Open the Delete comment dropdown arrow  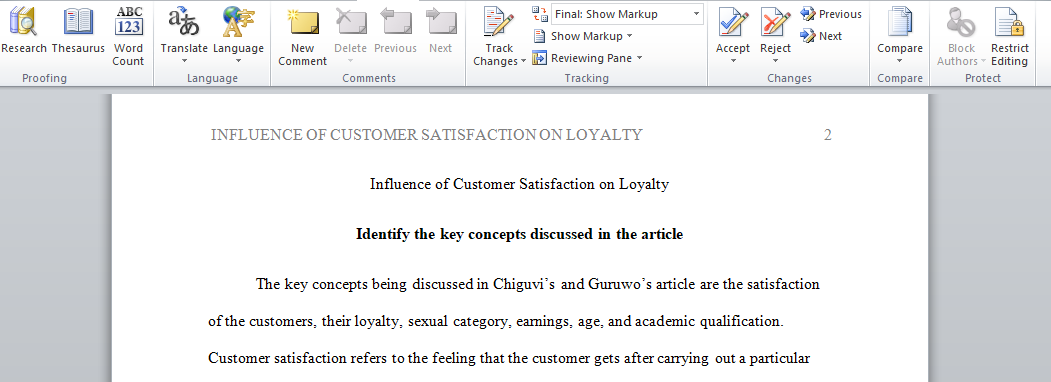[x=351, y=61]
